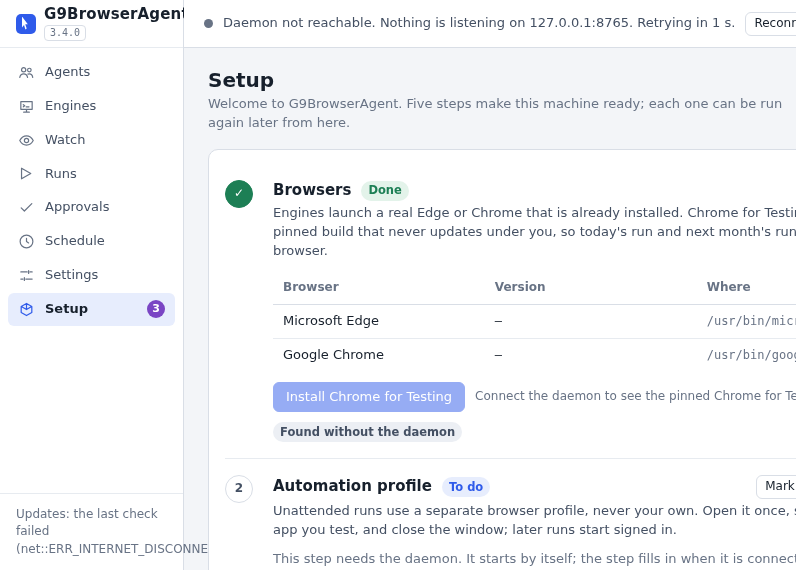Click the green Browsers step checkmark circle
This screenshot has width=796, height=570.
point(239,194)
